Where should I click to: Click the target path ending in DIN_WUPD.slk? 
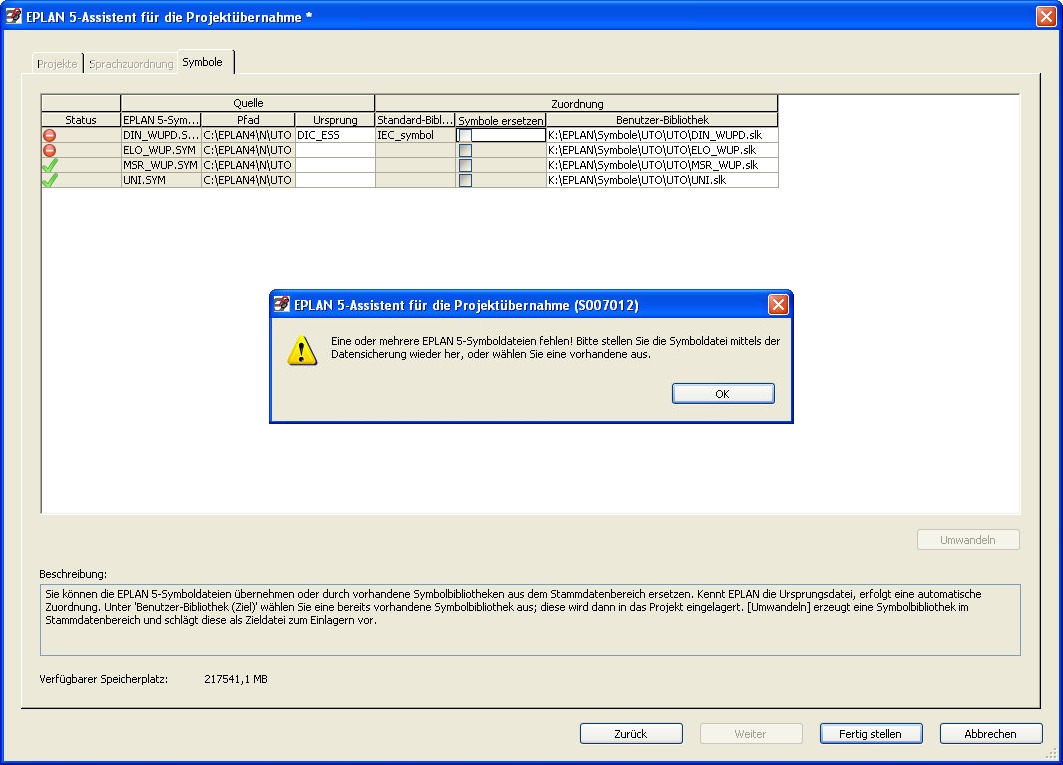coord(662,135)
